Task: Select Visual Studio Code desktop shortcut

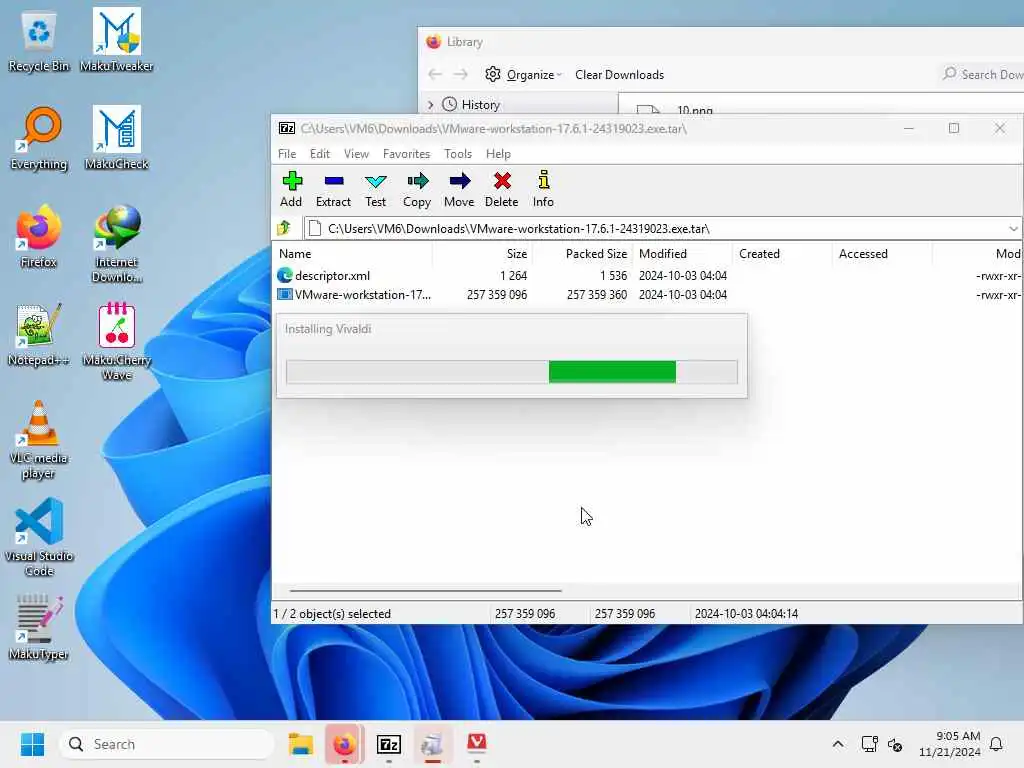Action: (39, 537)
